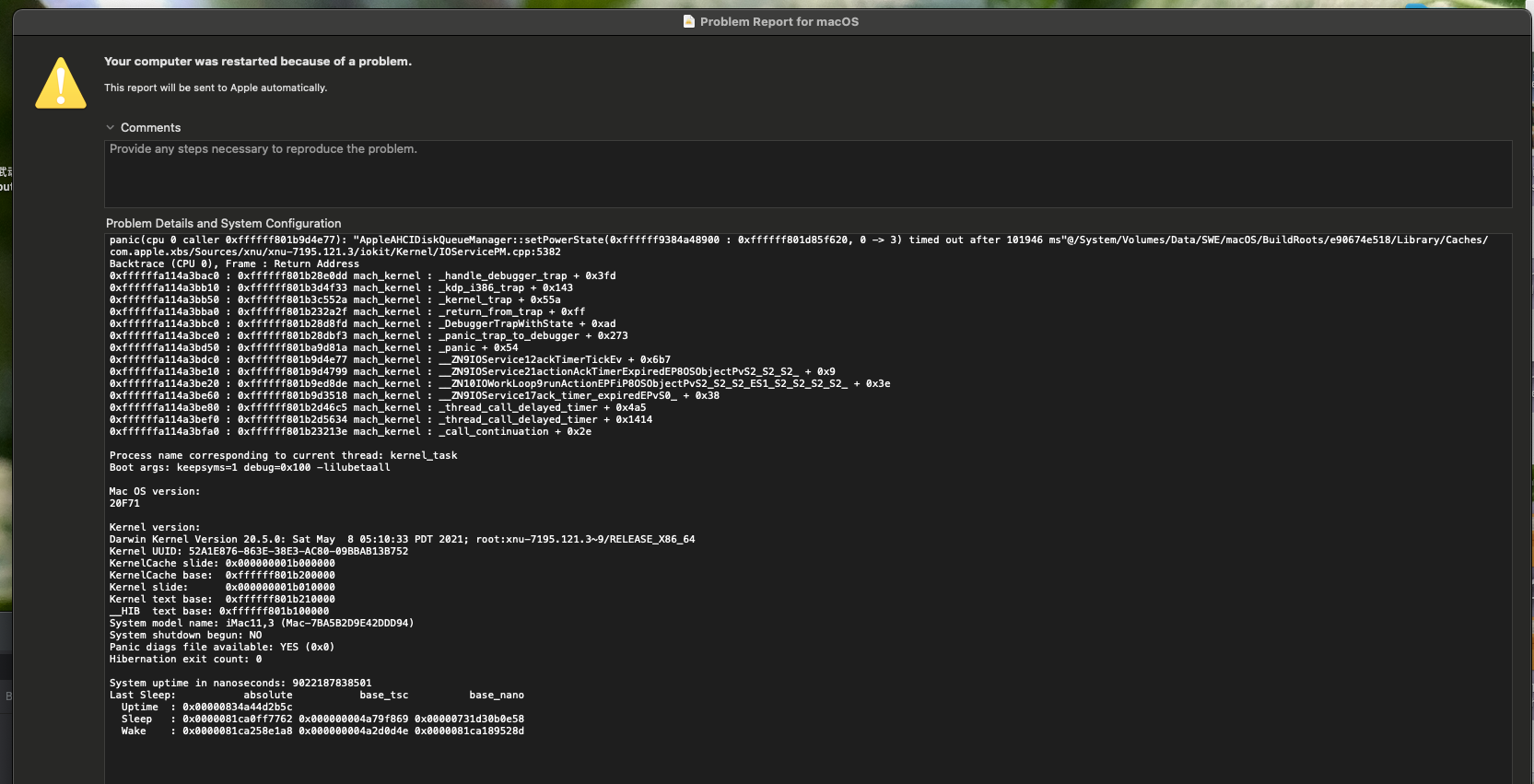
Task: Click the 'Kernel version:' label
Action: pos(155,527)
